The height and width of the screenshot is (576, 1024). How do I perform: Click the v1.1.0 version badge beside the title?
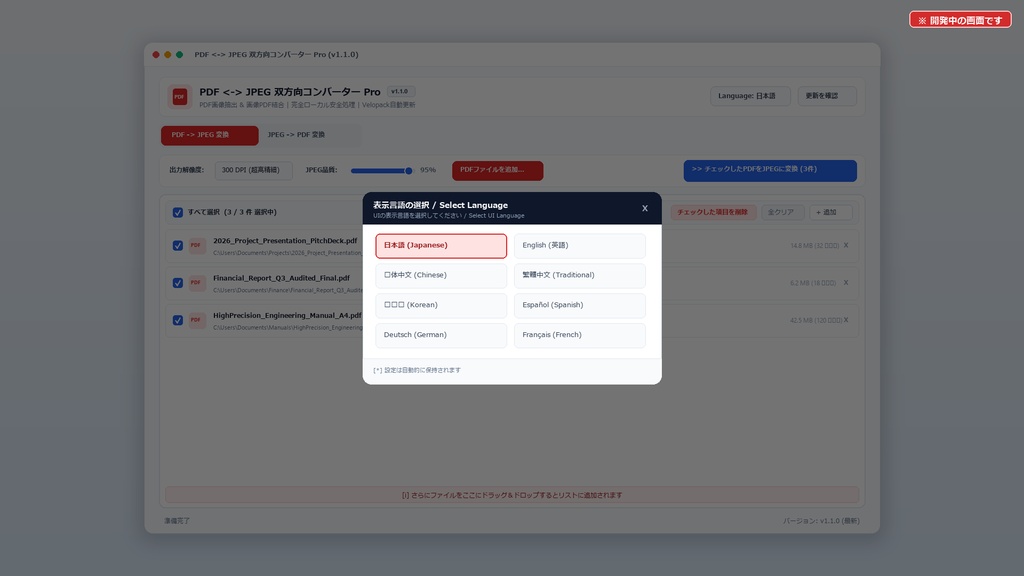coord(400,91)
